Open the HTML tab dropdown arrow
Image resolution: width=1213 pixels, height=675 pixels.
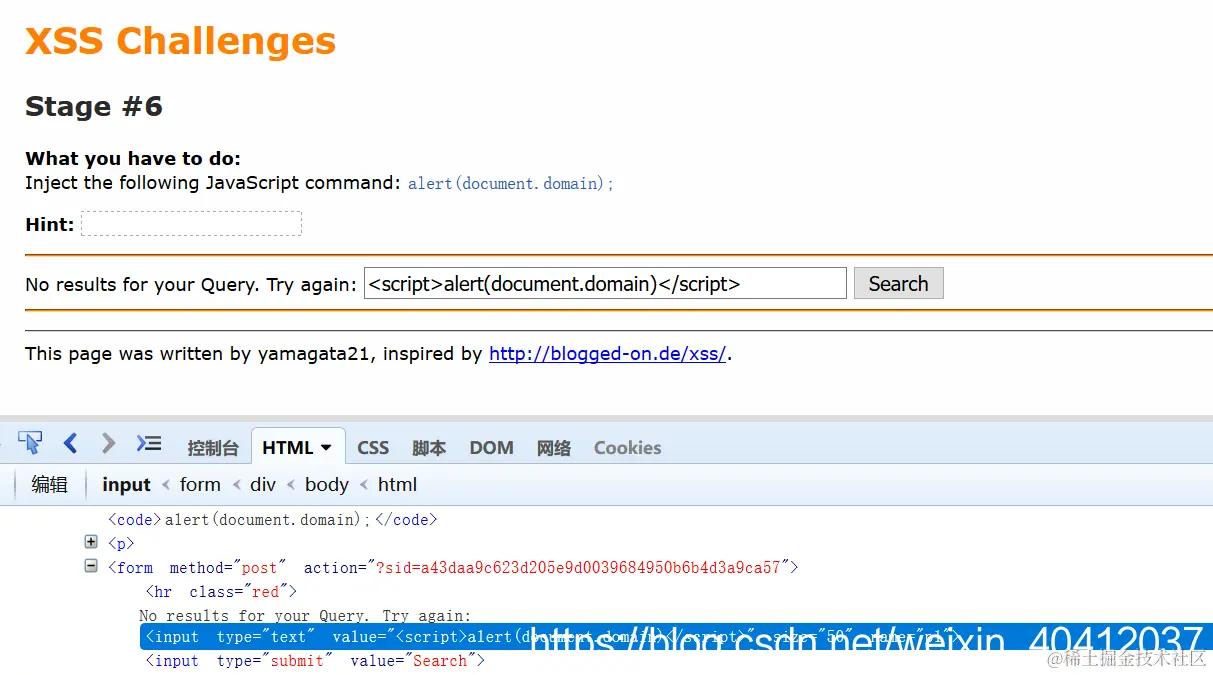coord(326,448)
